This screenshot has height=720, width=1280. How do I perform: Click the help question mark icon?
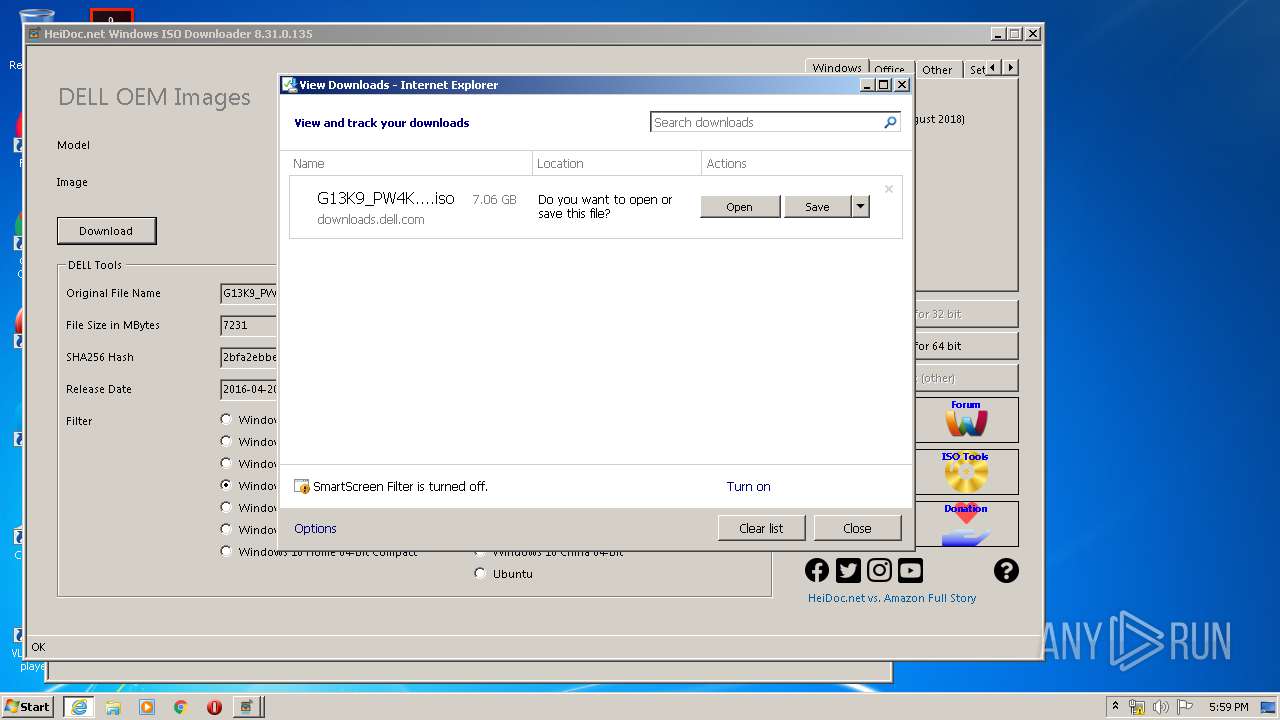click(x=1006, y=570)
